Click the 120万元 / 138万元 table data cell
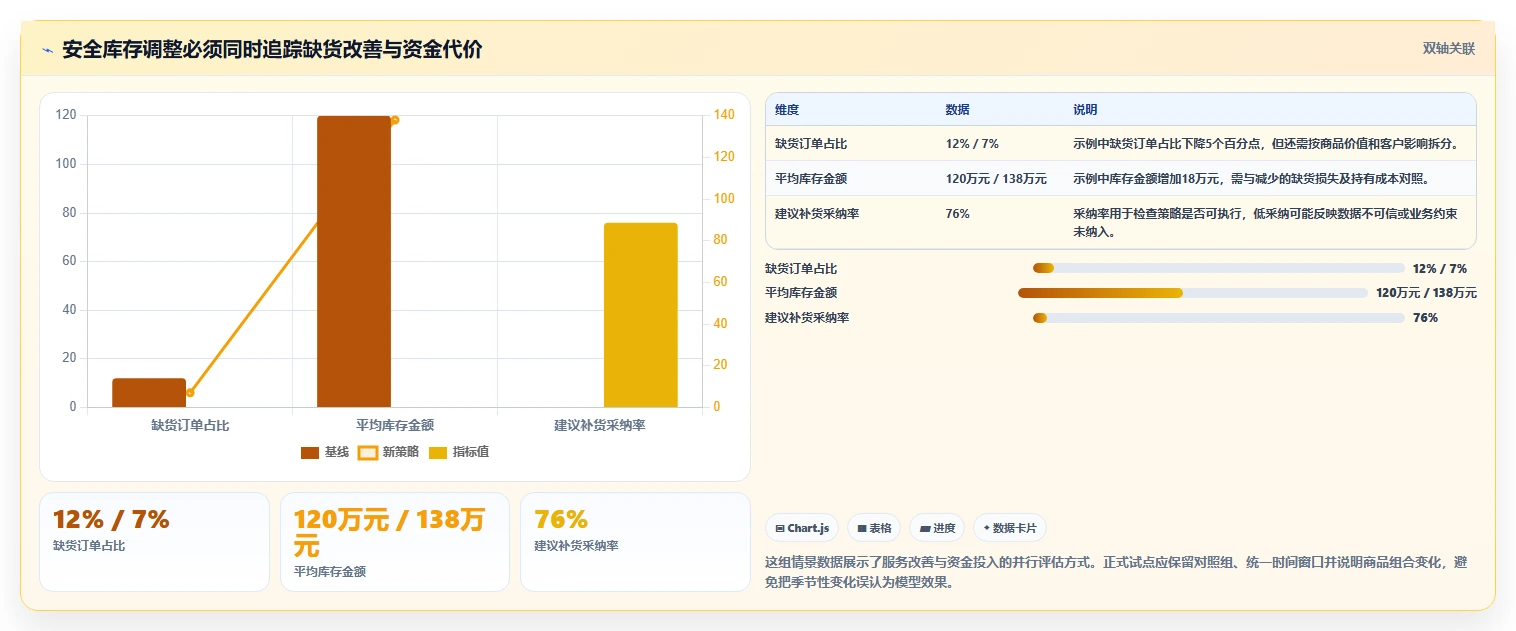Viewport: 1516px width, 631px height. [996, 179]
